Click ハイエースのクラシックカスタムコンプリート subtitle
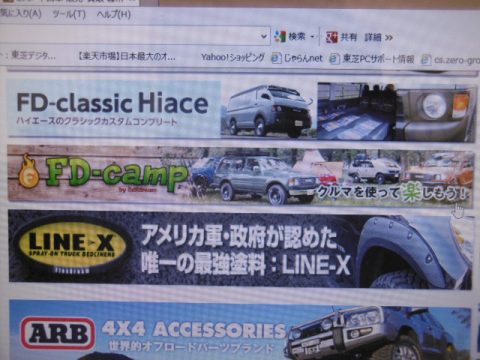The image size is (480, 360). point(97,121)
